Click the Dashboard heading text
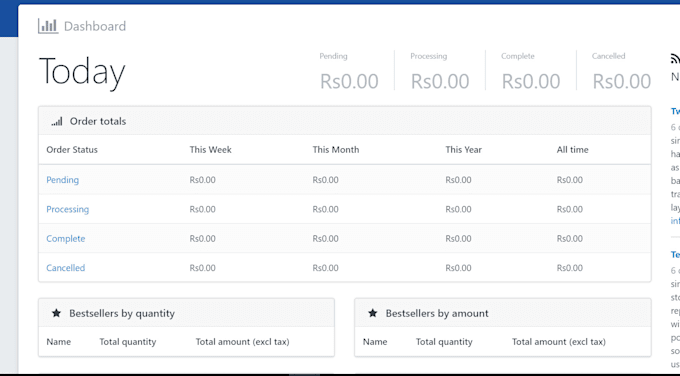The image size is (680, 376). [95, 26]
